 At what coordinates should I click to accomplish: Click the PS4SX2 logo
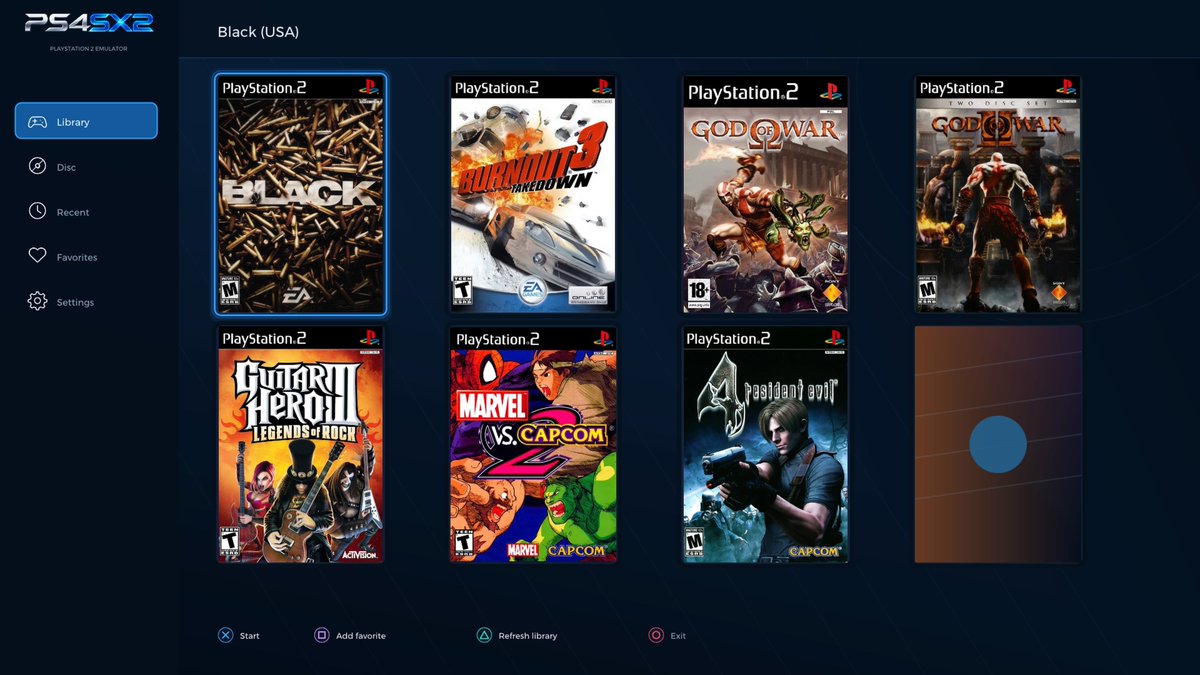[x=89, y=23]
